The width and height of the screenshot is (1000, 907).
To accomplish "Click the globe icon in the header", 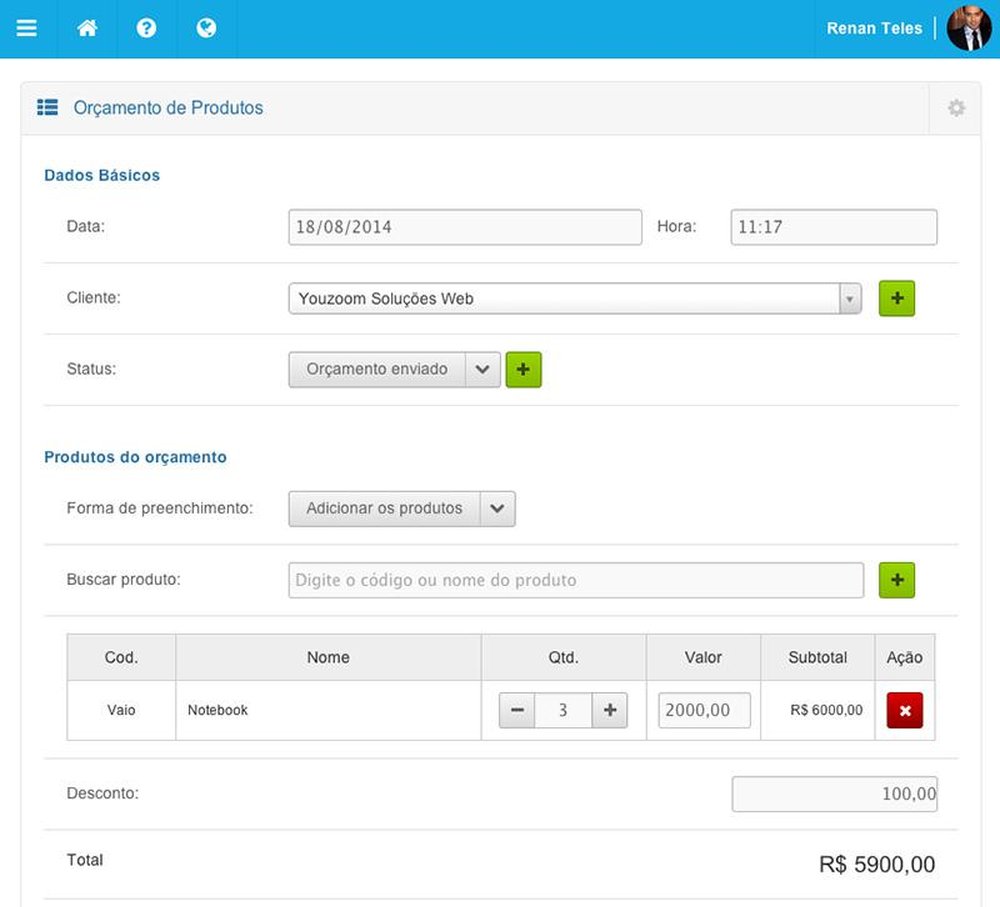I will point(206,28).
